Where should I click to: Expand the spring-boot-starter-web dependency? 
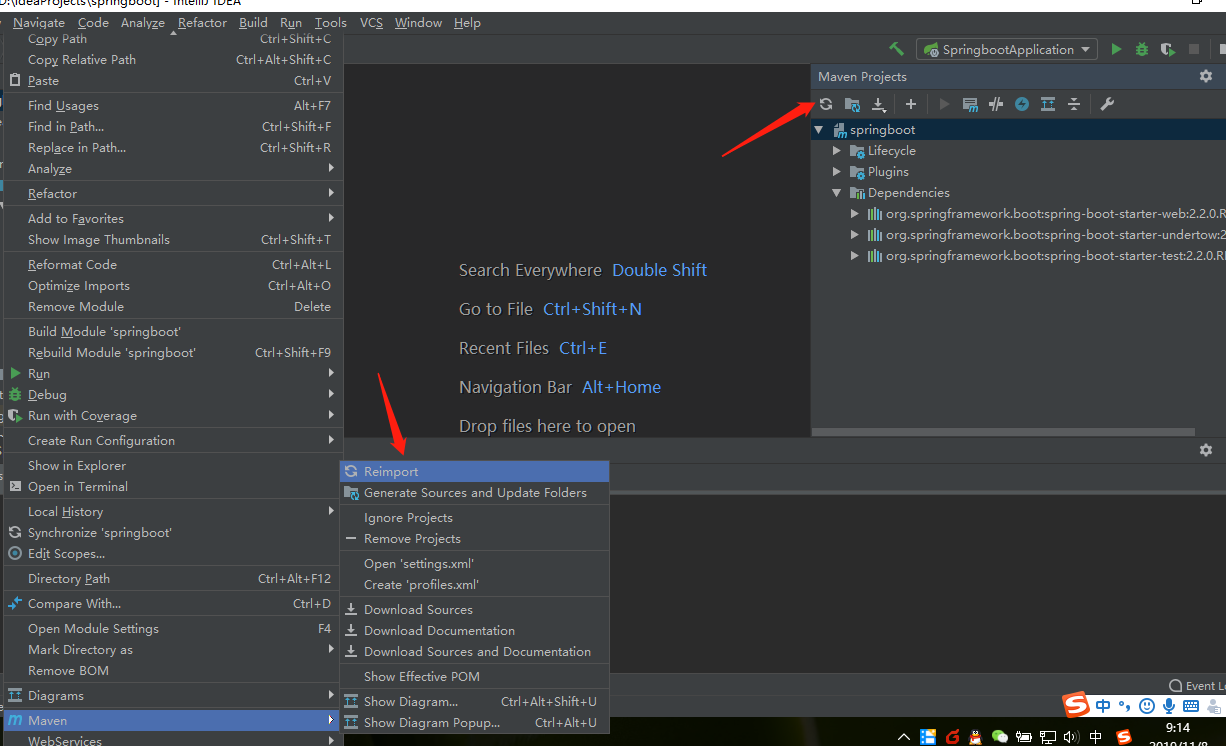click(x=855, y=214)
